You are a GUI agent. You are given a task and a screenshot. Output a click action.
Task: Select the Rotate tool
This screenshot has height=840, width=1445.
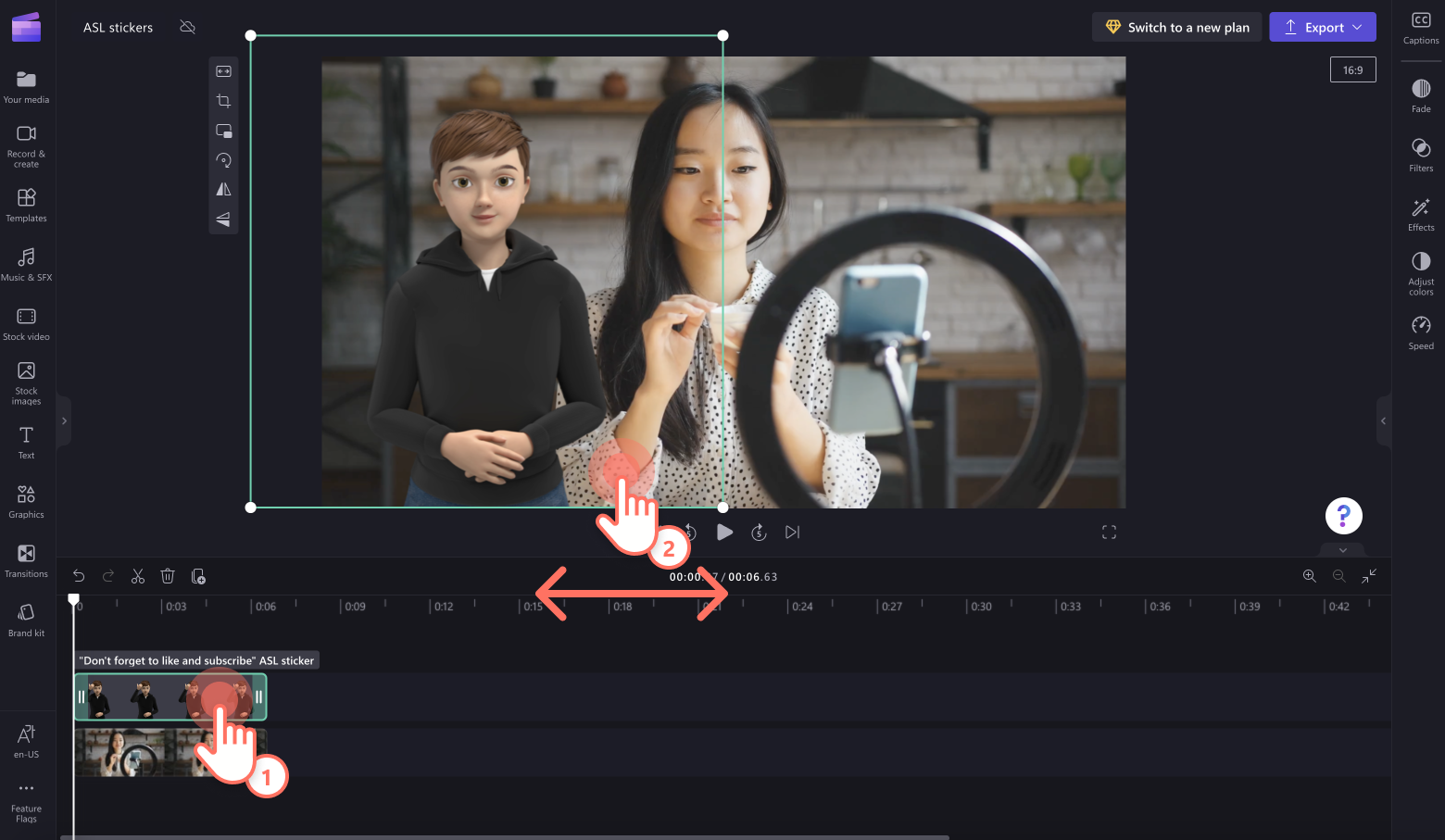click(223, 160)
